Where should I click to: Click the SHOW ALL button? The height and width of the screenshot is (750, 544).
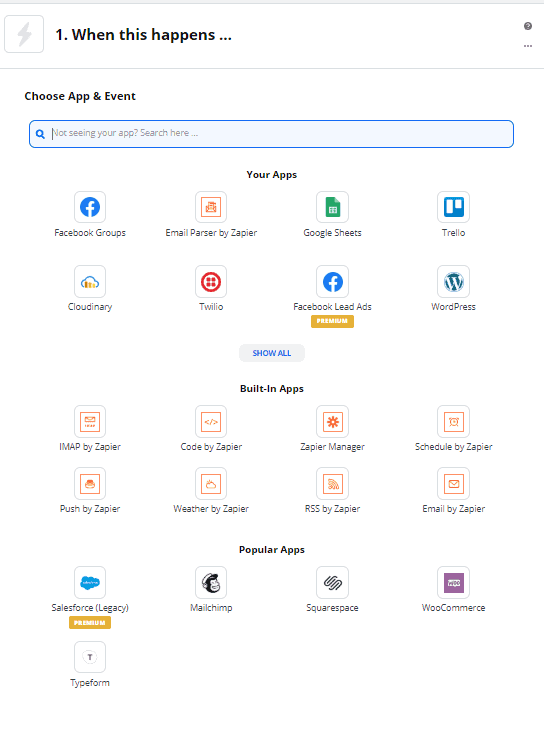tap(272, 353)
